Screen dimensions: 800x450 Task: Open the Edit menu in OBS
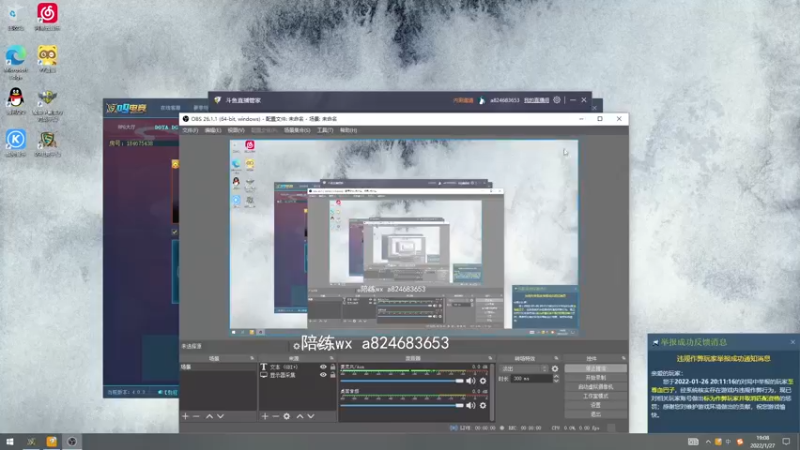pyautogui.click(x=213, y=131)
